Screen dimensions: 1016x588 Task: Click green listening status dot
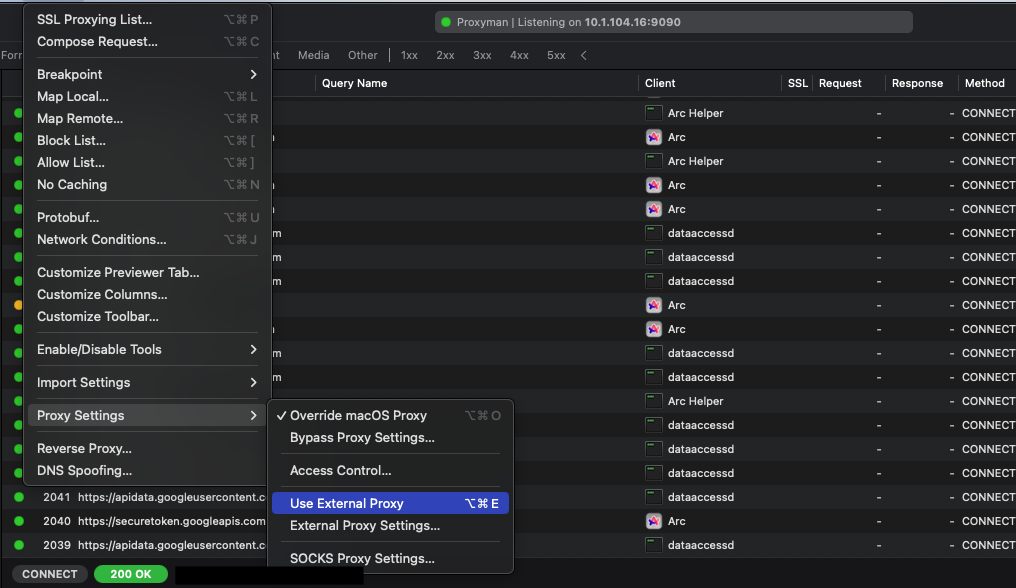point(446,22)
